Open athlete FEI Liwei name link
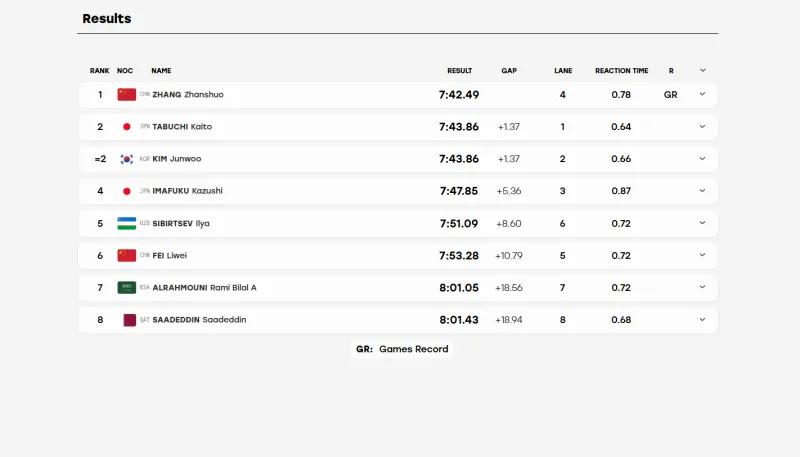This screenshot has width=800, height=457. (x=170, y=256)
